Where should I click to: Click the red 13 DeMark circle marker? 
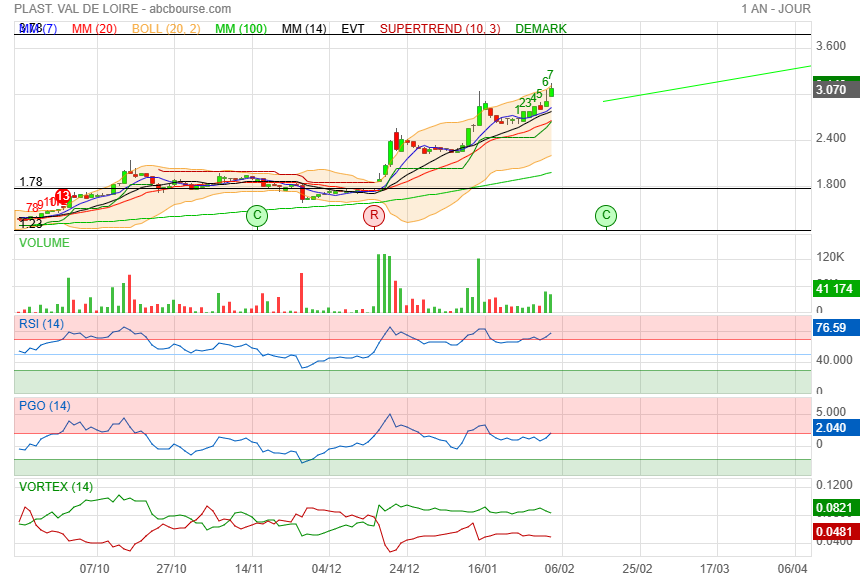coord(63,196)
